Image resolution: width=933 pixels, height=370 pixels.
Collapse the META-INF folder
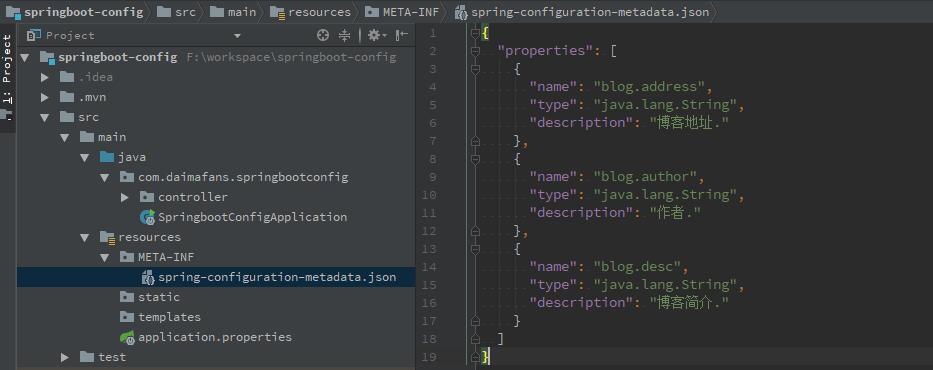pos(105,258)
